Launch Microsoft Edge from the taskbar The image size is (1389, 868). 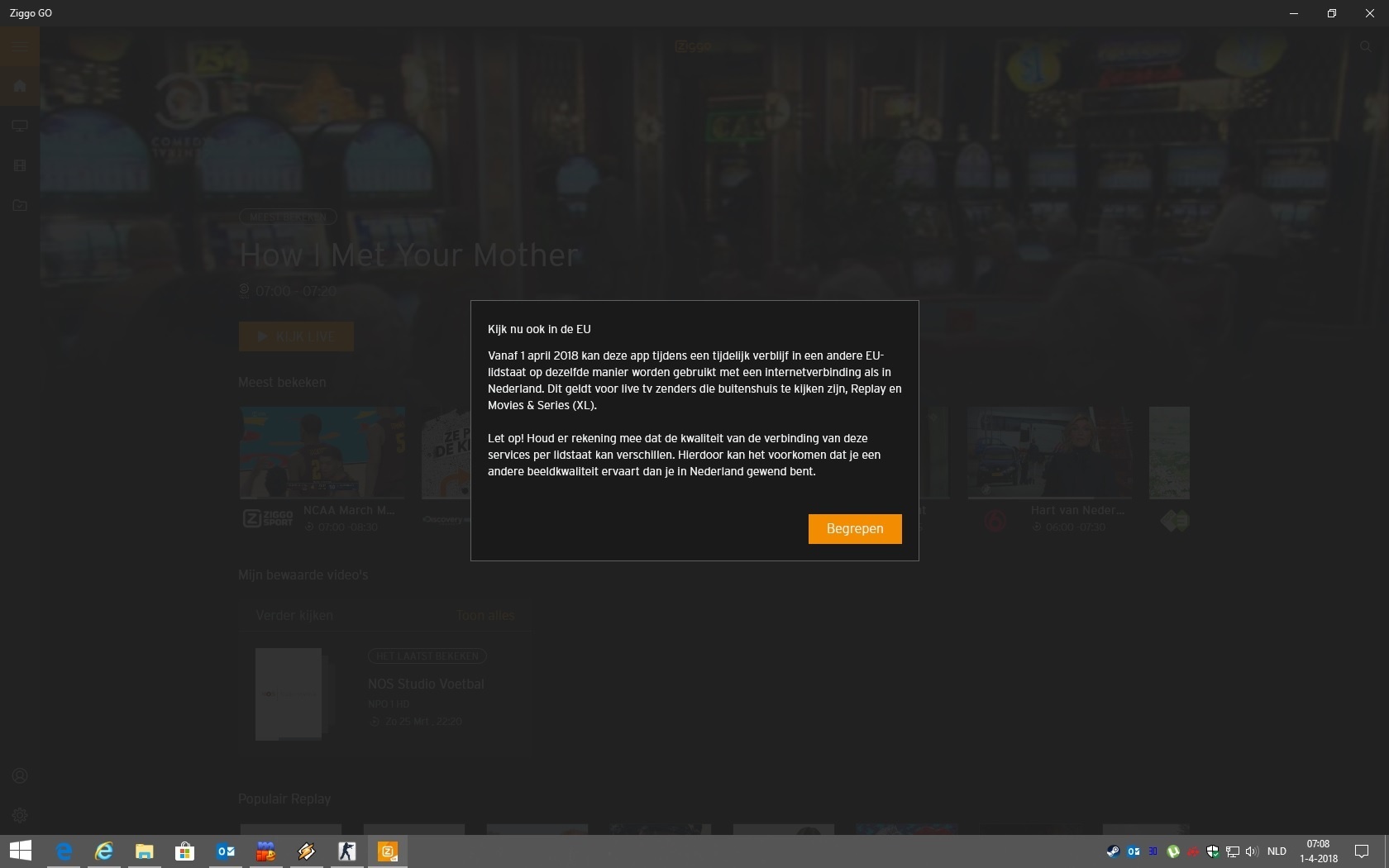64,851
